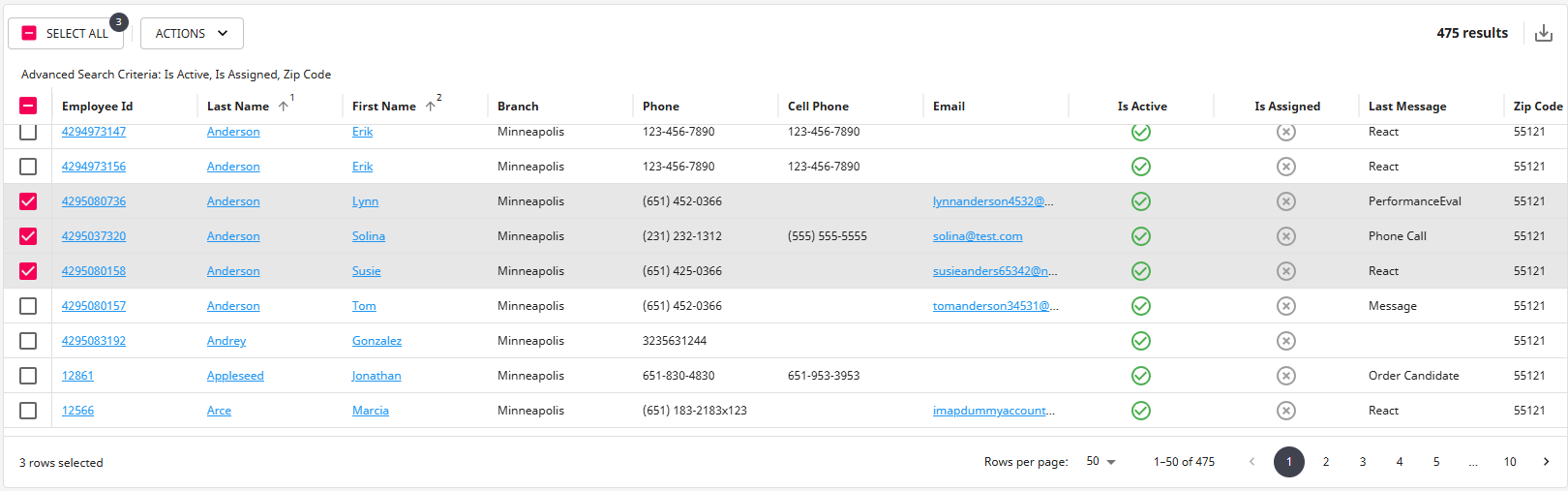Go to next page with the right arrow

click(x=1546, y=462)
